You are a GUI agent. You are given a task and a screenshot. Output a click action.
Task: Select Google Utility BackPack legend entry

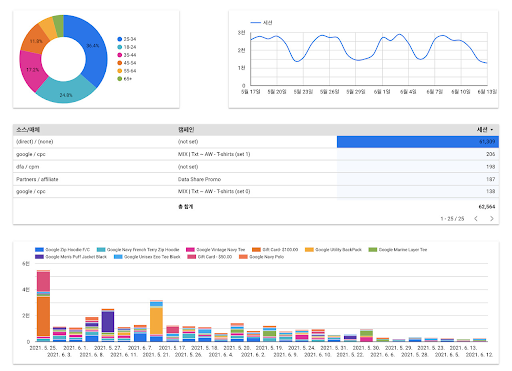(x=333, y=250)
